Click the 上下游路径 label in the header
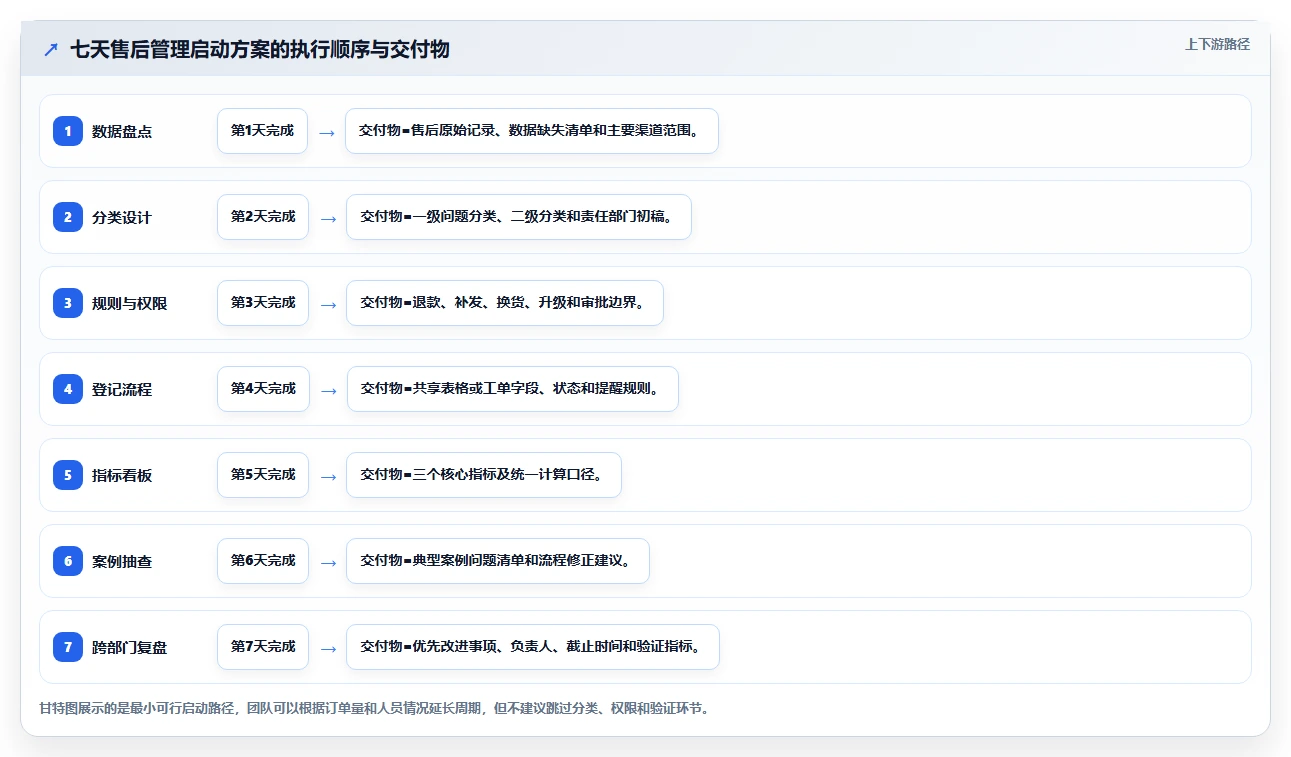Viewport: 1291px width, 757px height. pyautogui.click(x=1217, y=44)
